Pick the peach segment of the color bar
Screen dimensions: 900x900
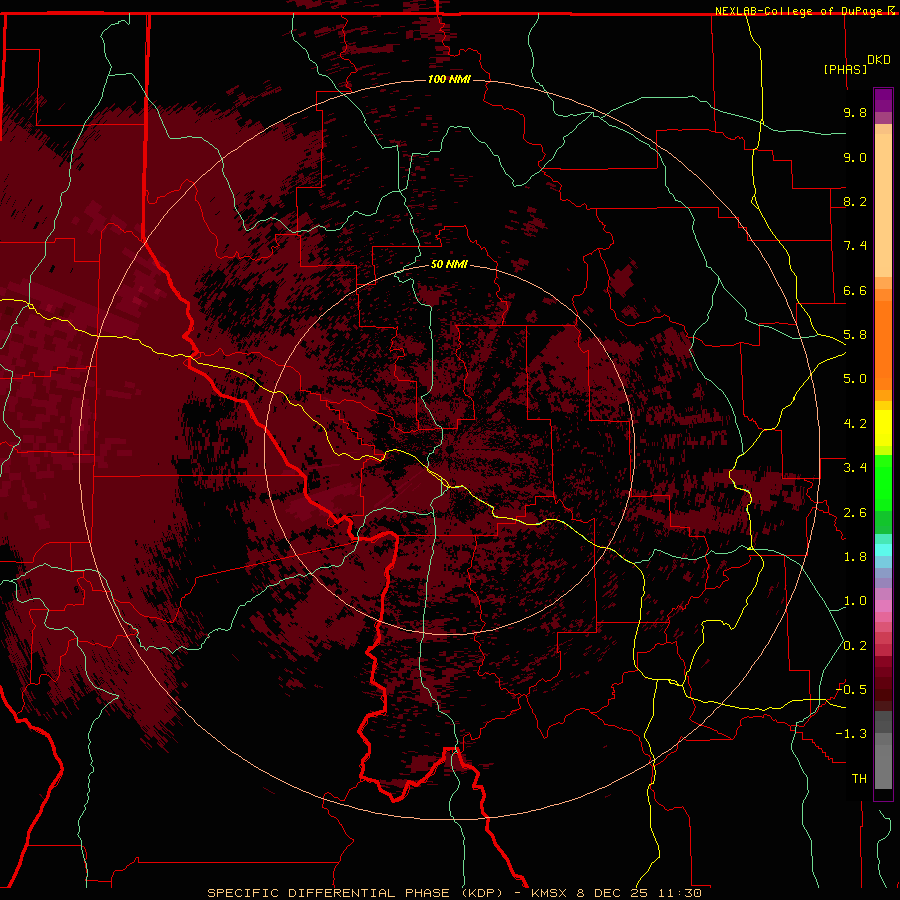tap(883, 204)
